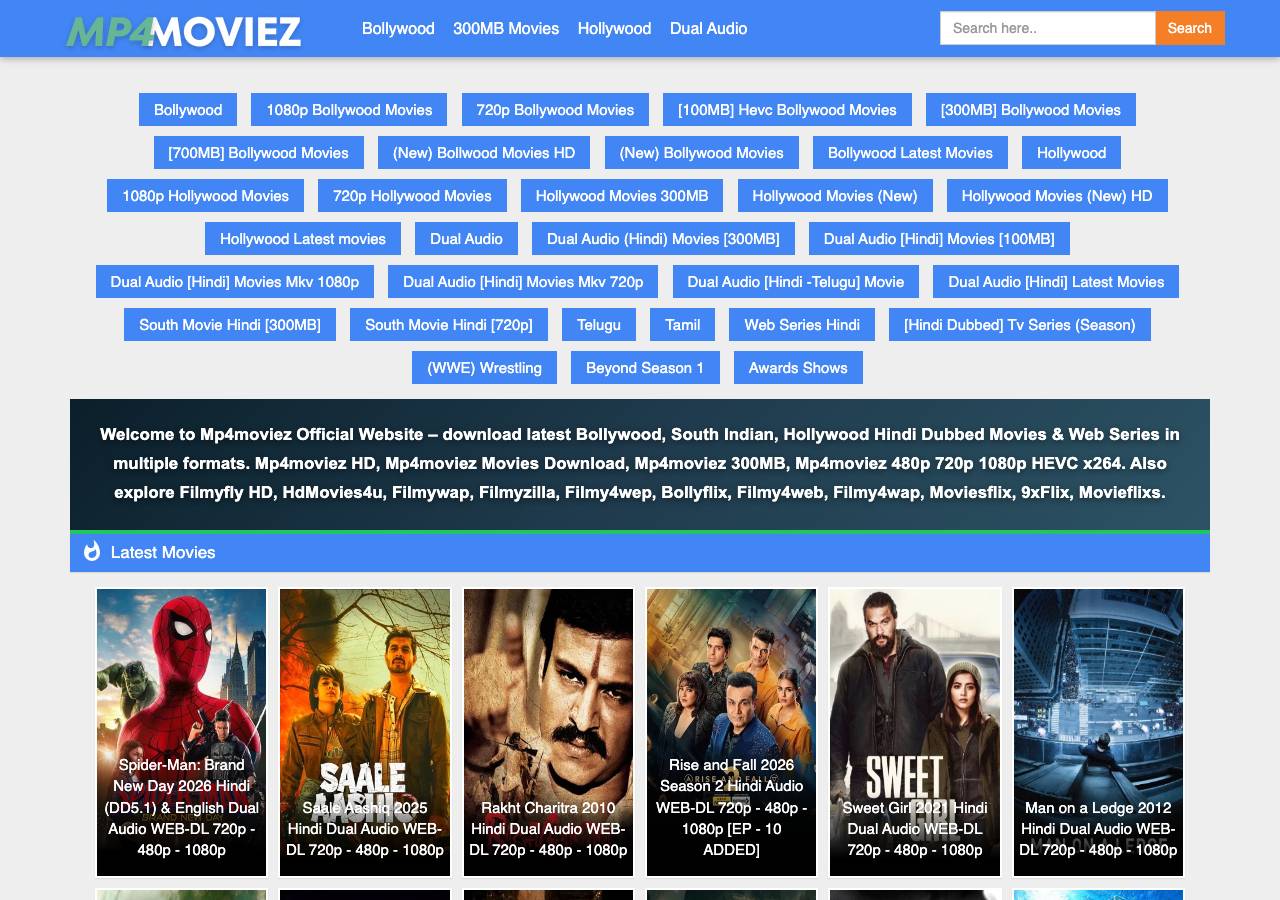
Task: Open the Awards Shows category
Action: 798,368
